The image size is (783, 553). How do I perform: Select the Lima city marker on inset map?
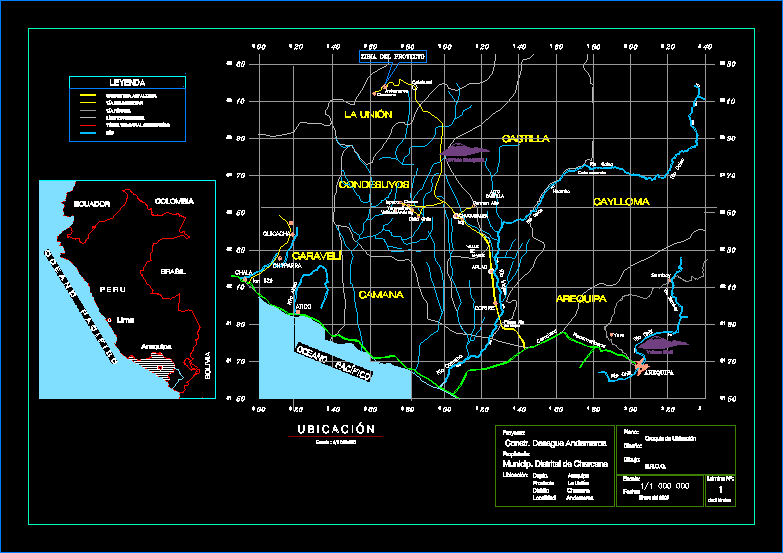point(110,320)
